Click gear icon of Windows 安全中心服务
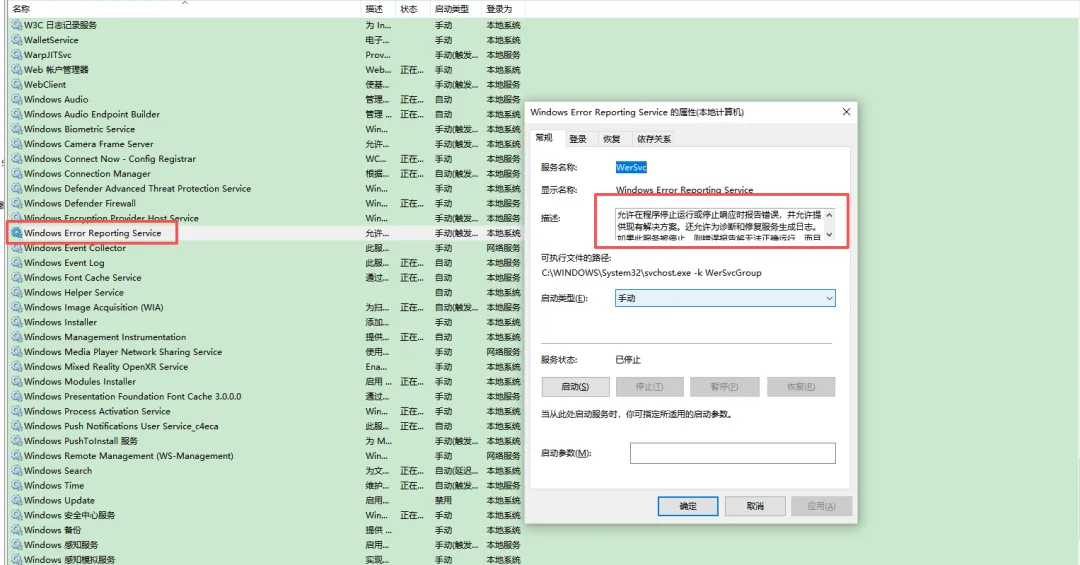The height and width of the screenshot is (565, 1080). (x=17, y=515)
